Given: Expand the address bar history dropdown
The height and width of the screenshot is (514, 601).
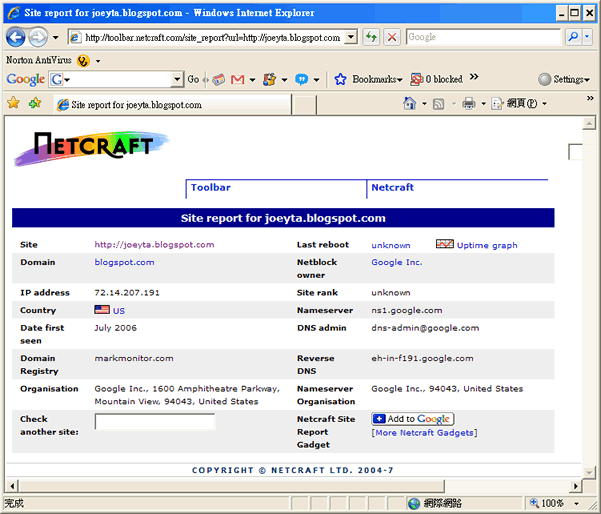Looking at the screenshot, I should click(x=351, y=37).
